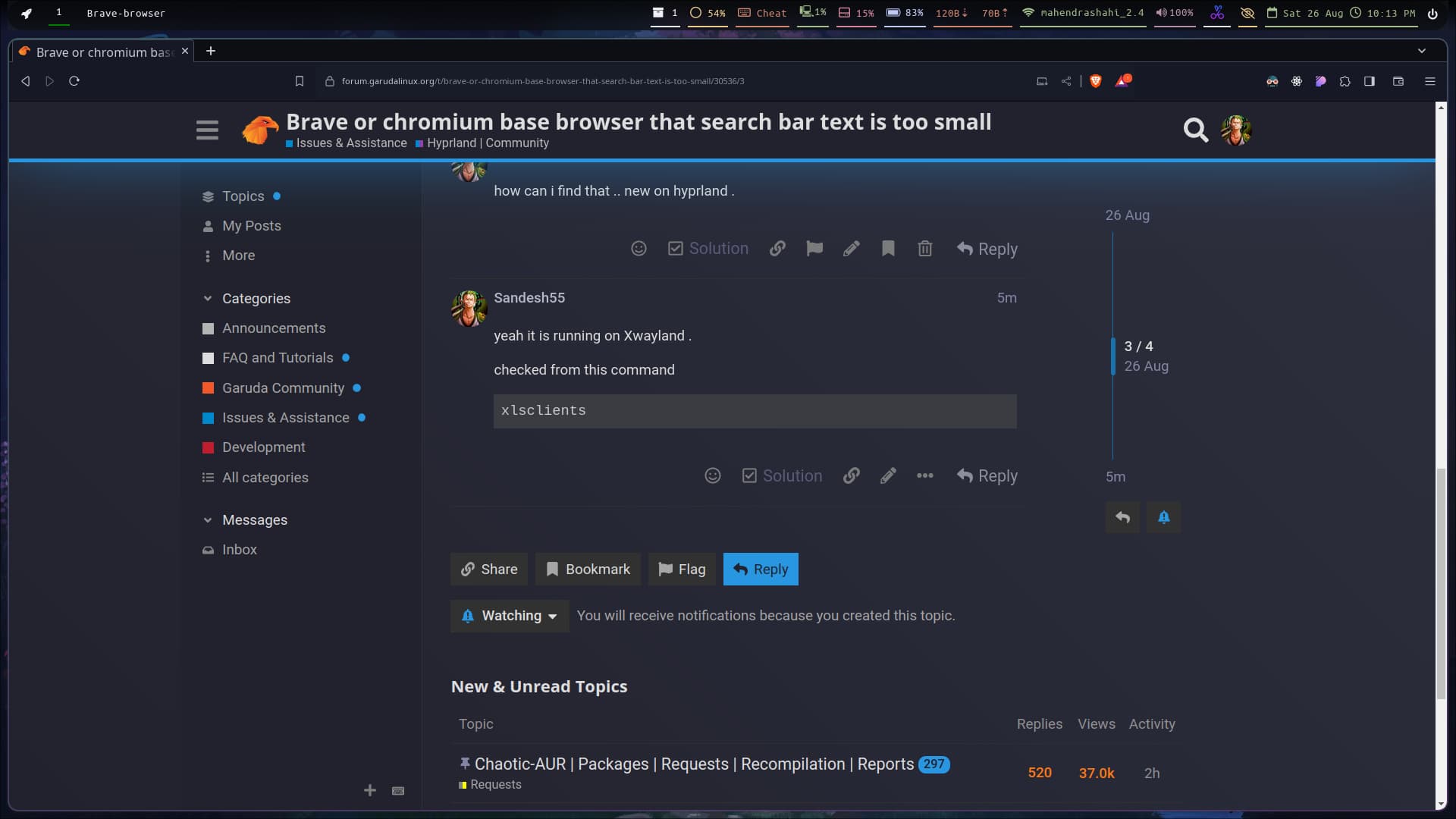Click the copy link icon on Sandesh55 post

(x=851, y=475)
